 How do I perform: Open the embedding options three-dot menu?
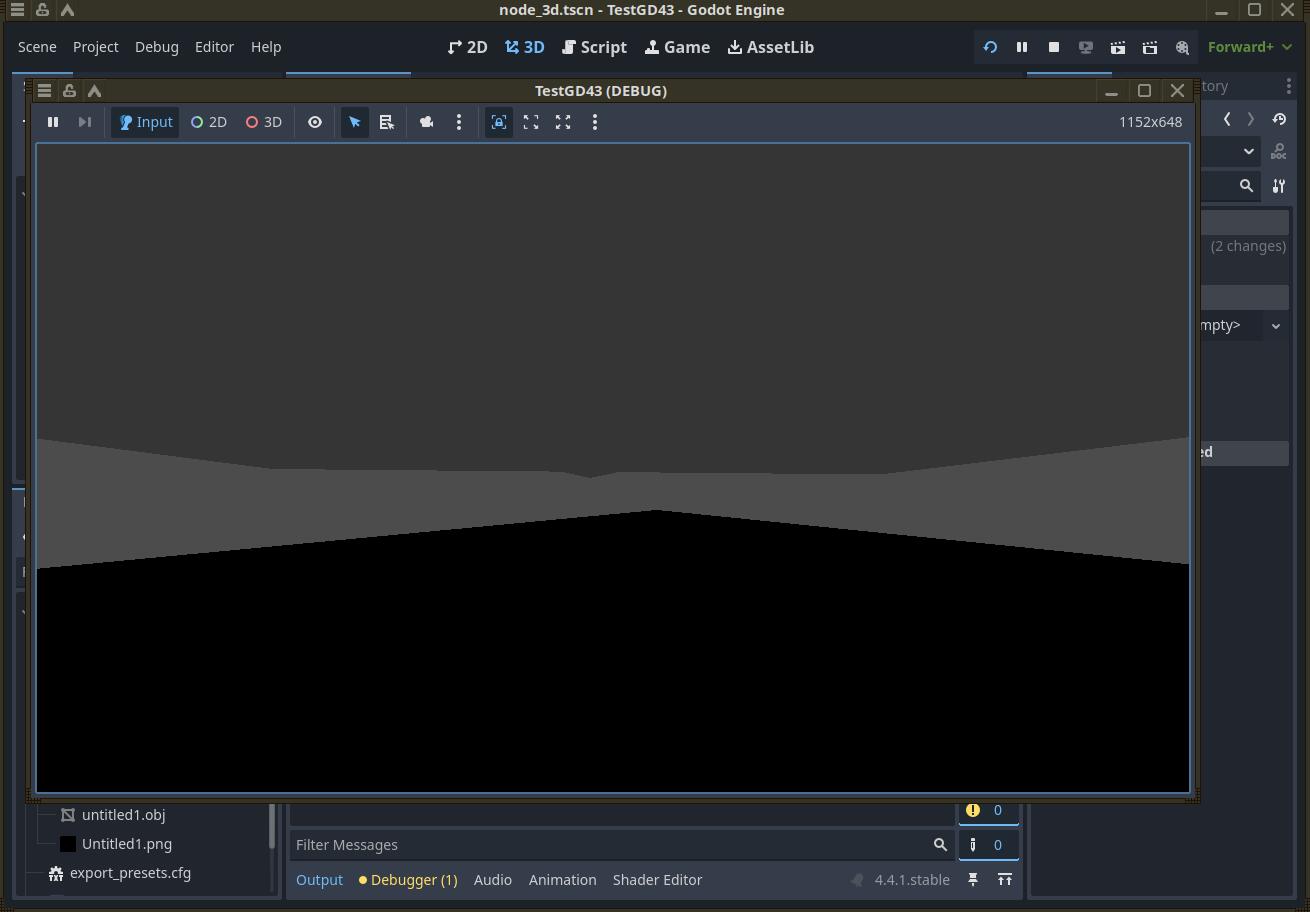(x=595, y=122)
